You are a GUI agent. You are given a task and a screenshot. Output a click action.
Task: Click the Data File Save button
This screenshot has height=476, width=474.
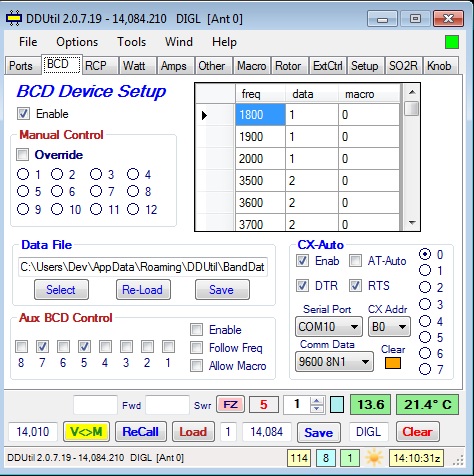pos(222,289)
